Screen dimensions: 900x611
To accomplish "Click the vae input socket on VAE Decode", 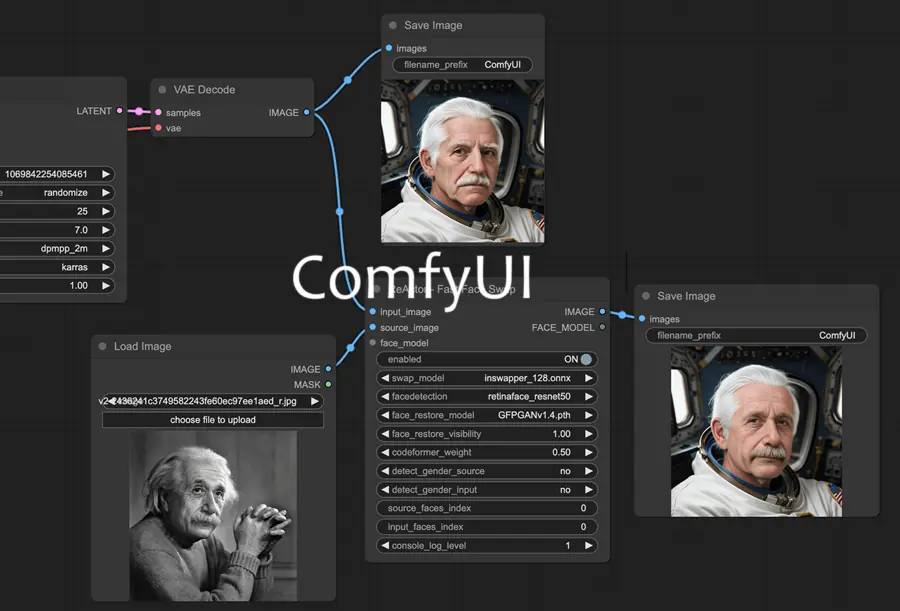I will point(160,128).
